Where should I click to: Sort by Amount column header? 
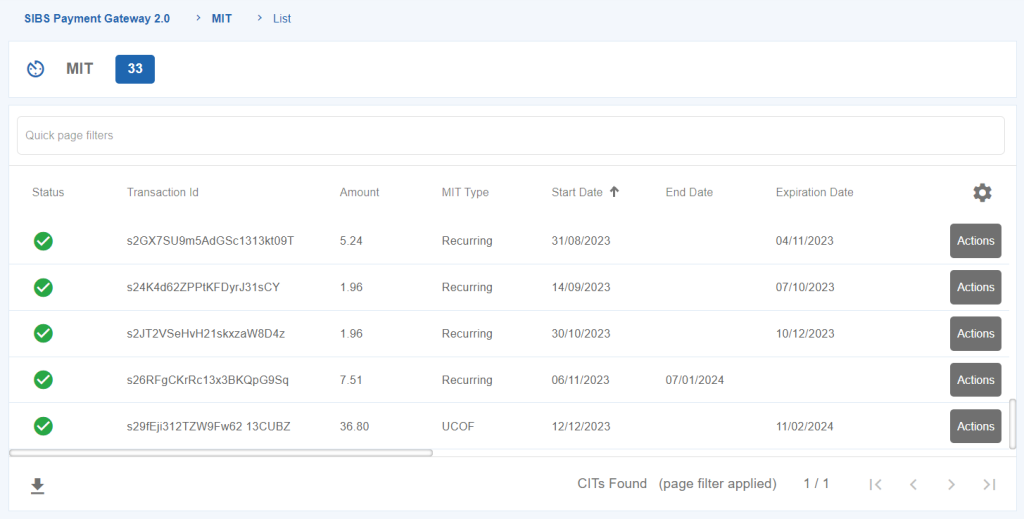359,192
